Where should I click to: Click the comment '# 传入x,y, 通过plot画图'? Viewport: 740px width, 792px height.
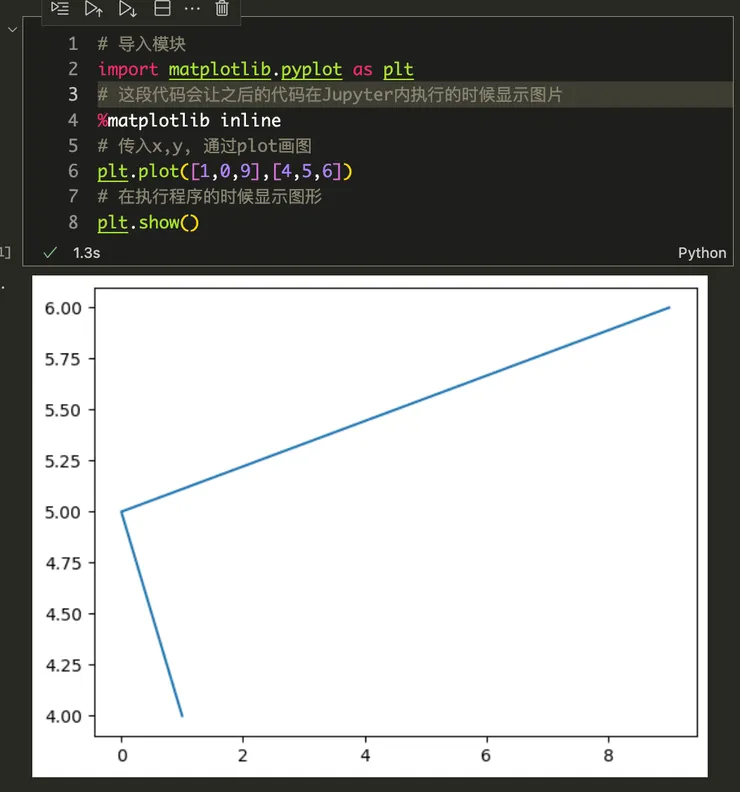point(205,146)
